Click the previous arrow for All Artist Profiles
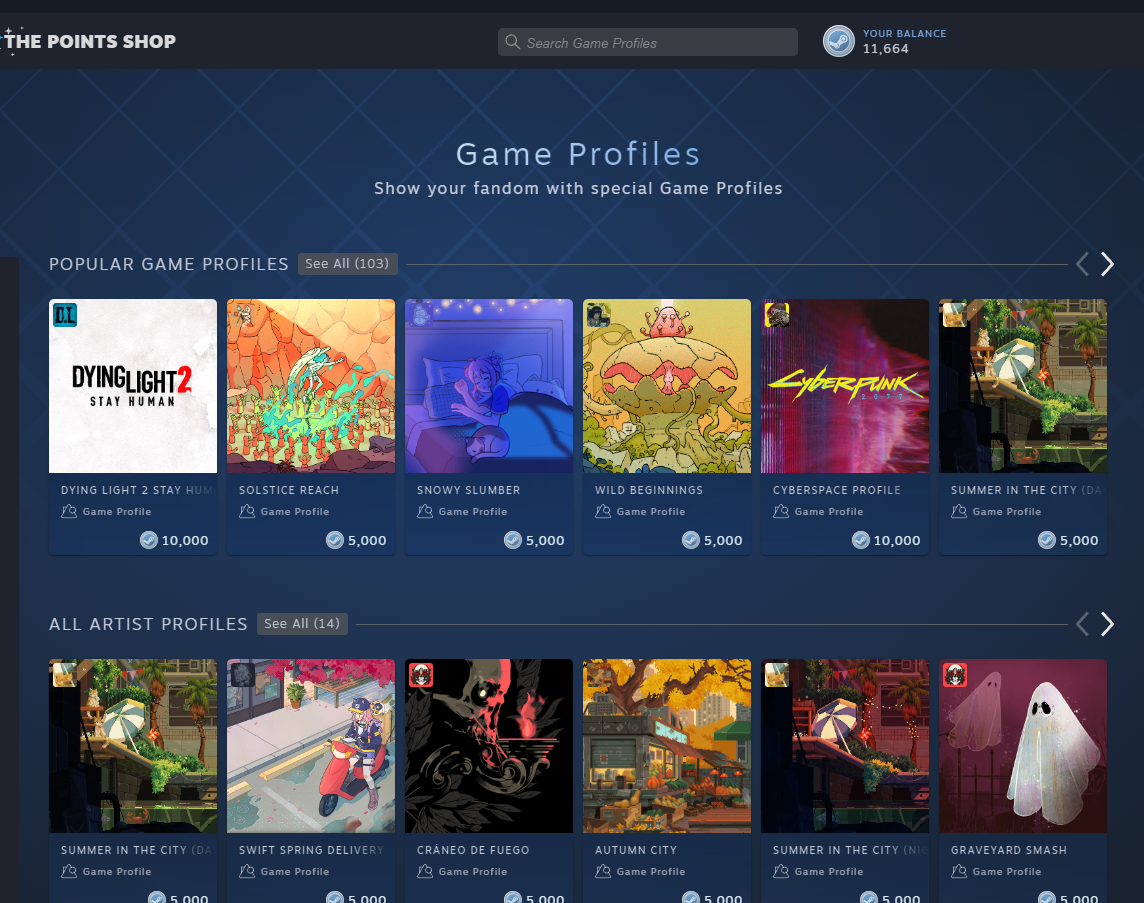This screenshot has width=1144, height=903. (1083, 624)
